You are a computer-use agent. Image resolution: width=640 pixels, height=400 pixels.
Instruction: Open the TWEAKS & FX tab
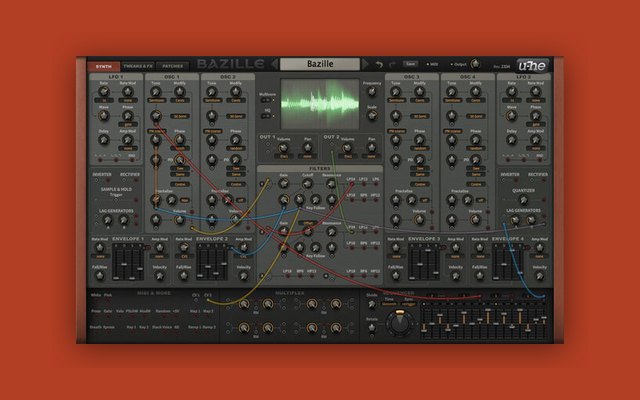138,66
